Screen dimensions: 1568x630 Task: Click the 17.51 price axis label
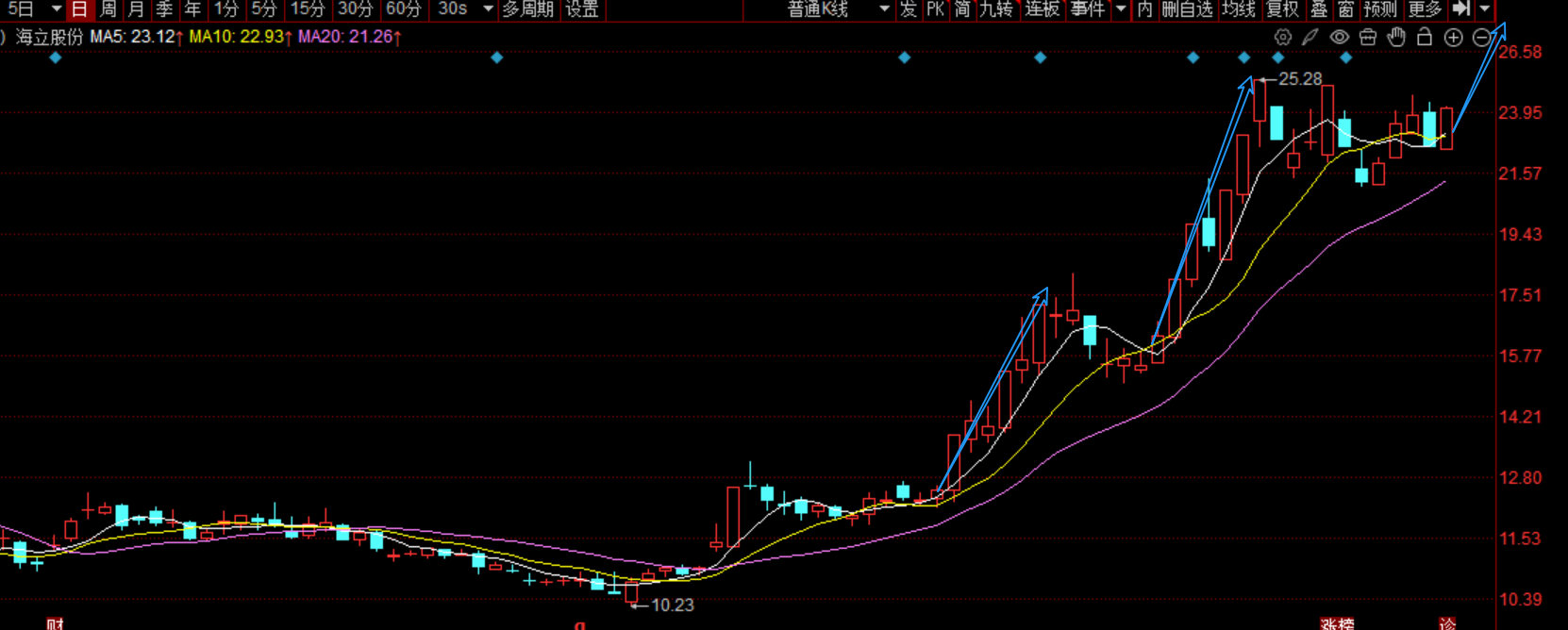1520,295
